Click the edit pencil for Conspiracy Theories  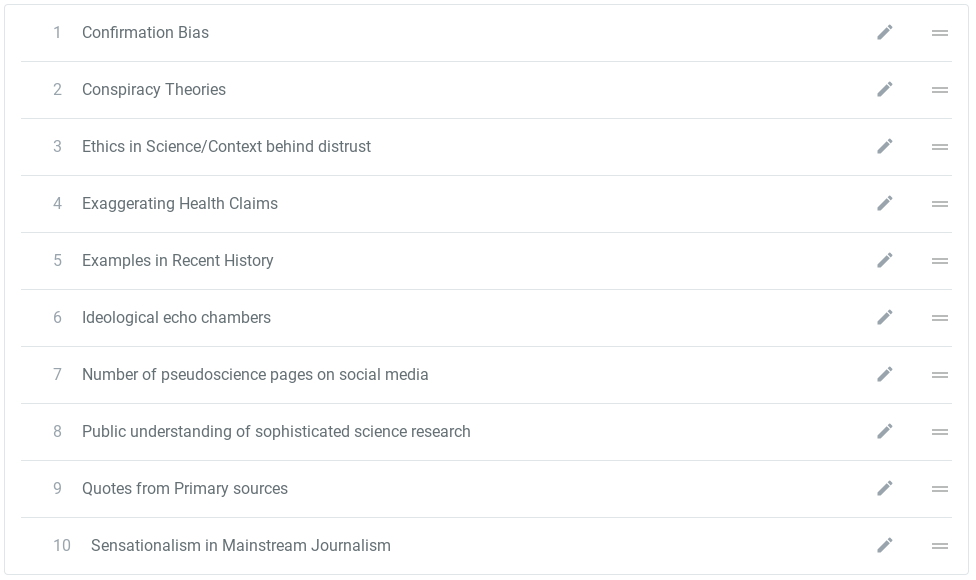pyautogui.click(x=885, y=89)
